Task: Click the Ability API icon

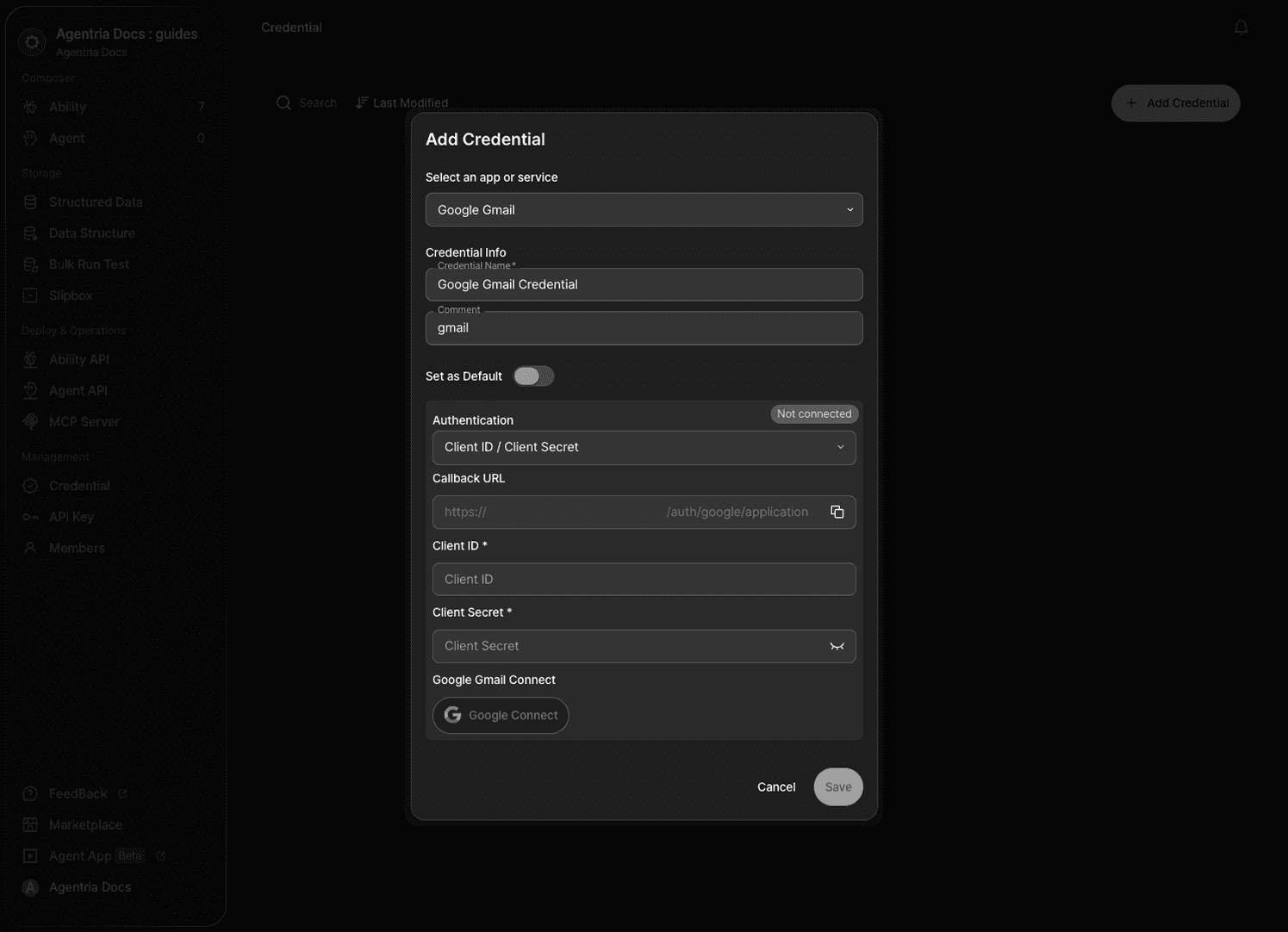Action: coord(30,359)
